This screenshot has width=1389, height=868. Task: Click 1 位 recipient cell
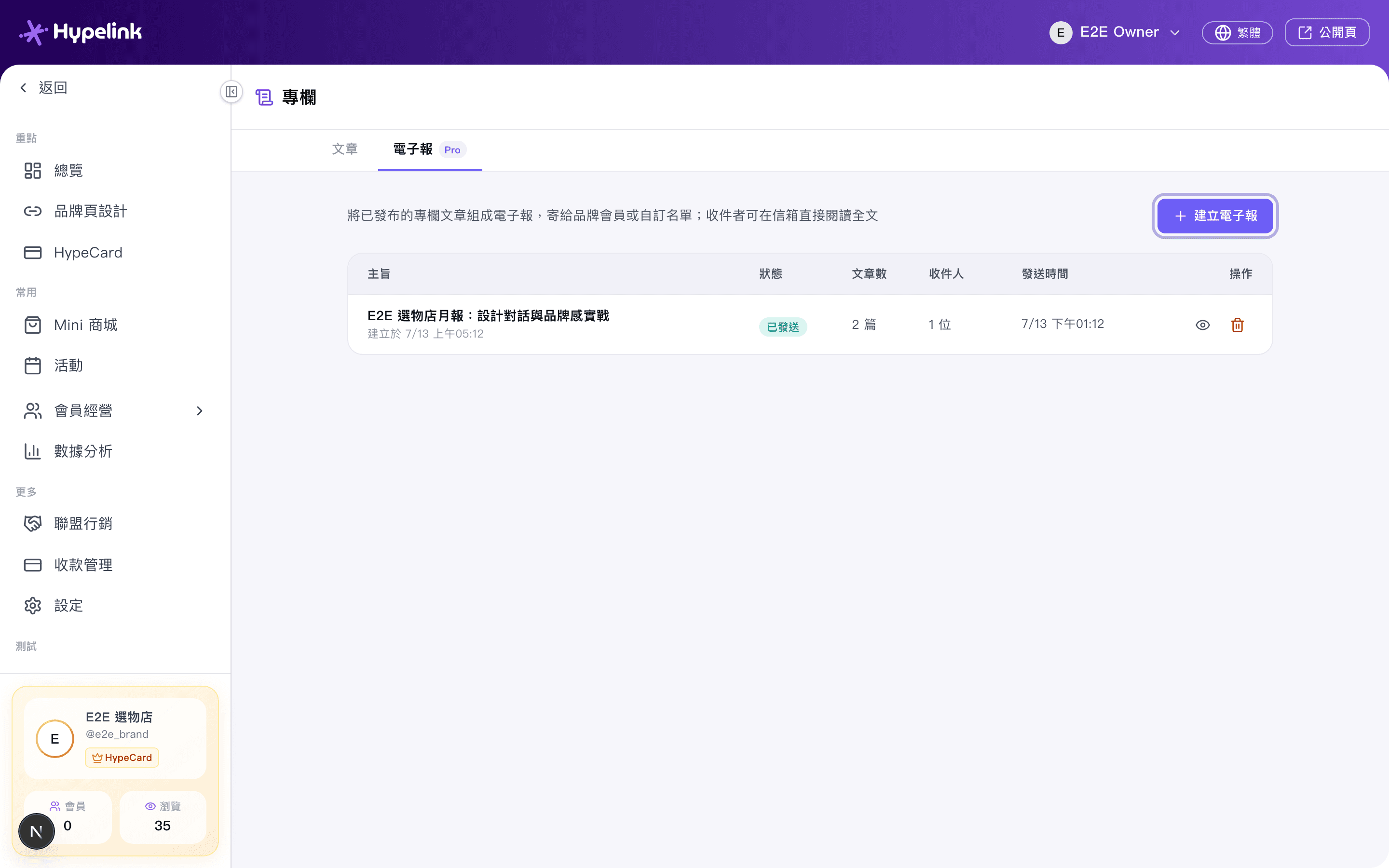click(940, 325)
